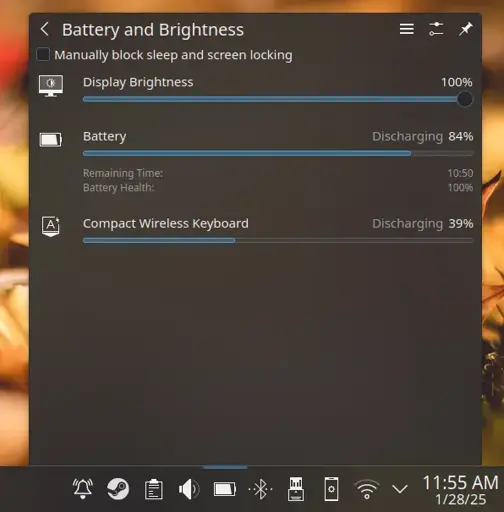
Task: Open the Wi-Fi networks tray icon
Action: point(367,489)
